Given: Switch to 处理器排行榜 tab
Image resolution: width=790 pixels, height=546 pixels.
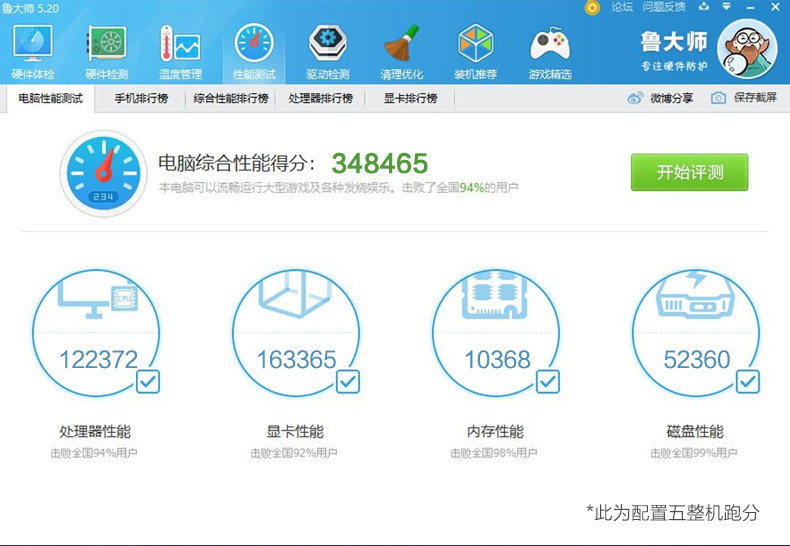Looking at the screenshot, I should pyautogui.click(x=320, y=98).
